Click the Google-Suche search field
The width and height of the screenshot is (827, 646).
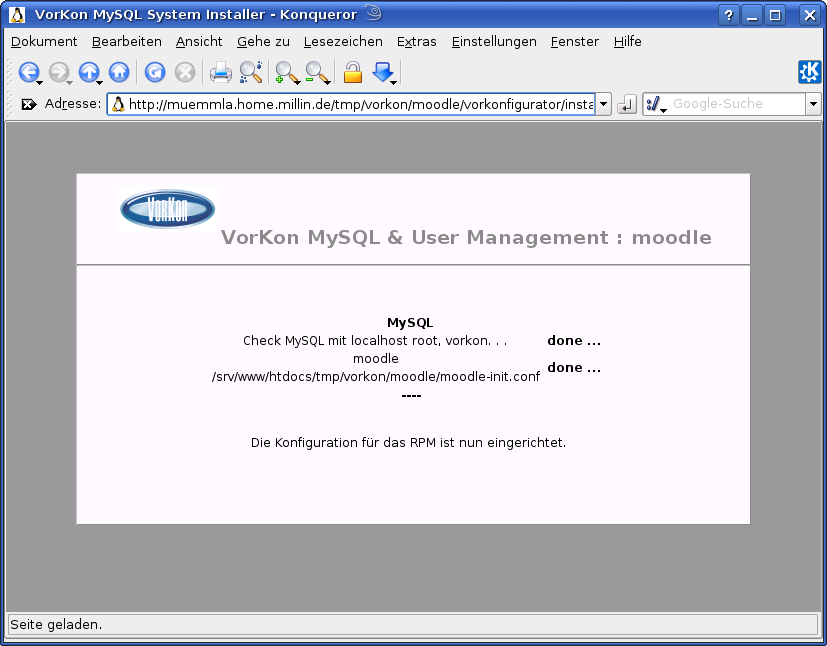click(737, 104)
